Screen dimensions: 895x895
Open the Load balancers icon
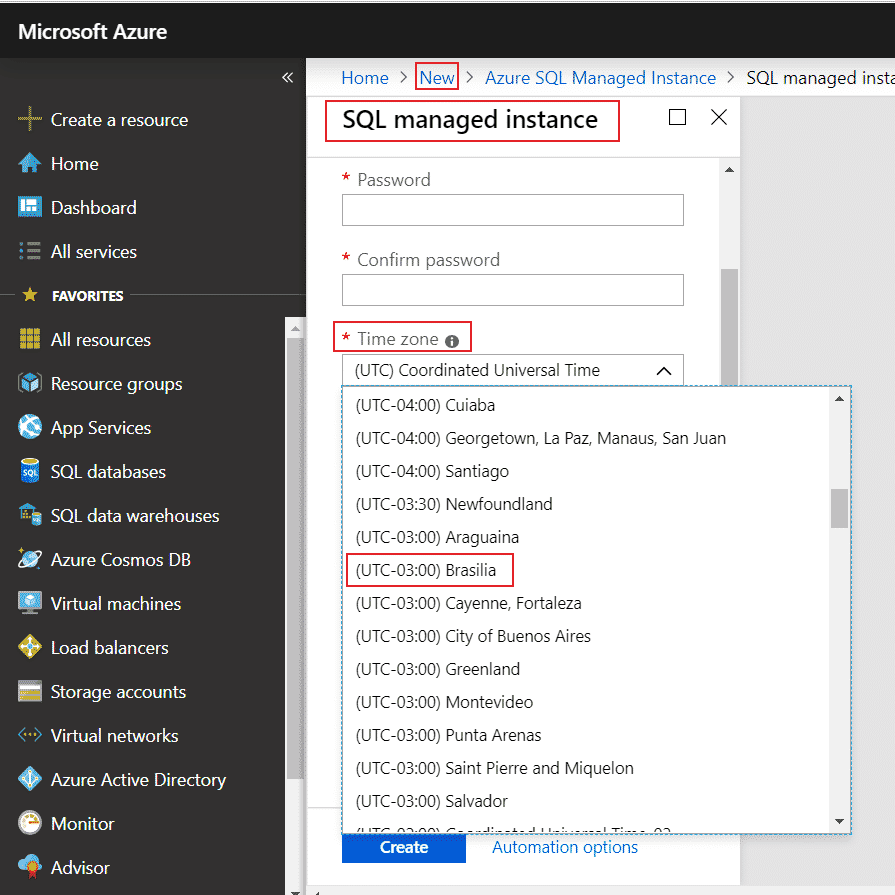30,647
